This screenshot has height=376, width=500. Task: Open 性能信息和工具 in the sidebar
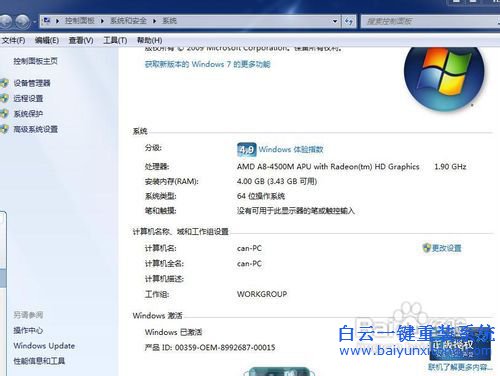(39, 361)
